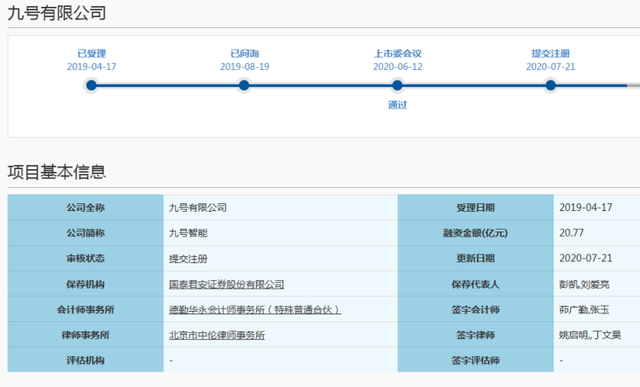Click the 律师事务所 header cell
Viewport: 640px width, 387px height.
pyautogui.click(x=85, y=335)
